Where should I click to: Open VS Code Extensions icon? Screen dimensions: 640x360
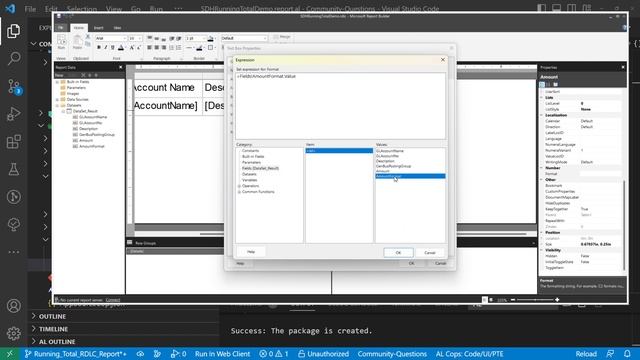tap(13, 142)
